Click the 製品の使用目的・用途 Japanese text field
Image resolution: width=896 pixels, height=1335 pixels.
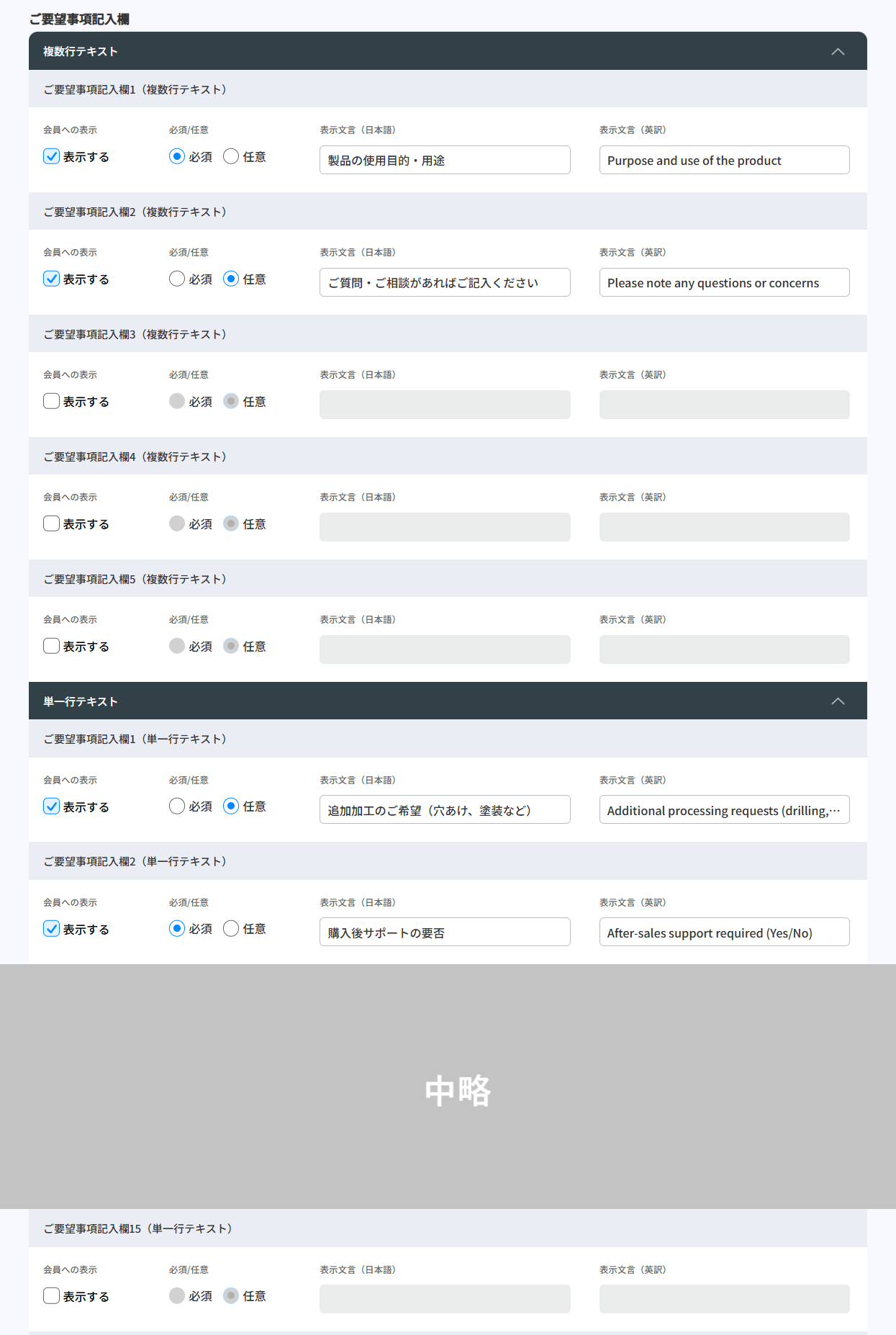point(445,160)
